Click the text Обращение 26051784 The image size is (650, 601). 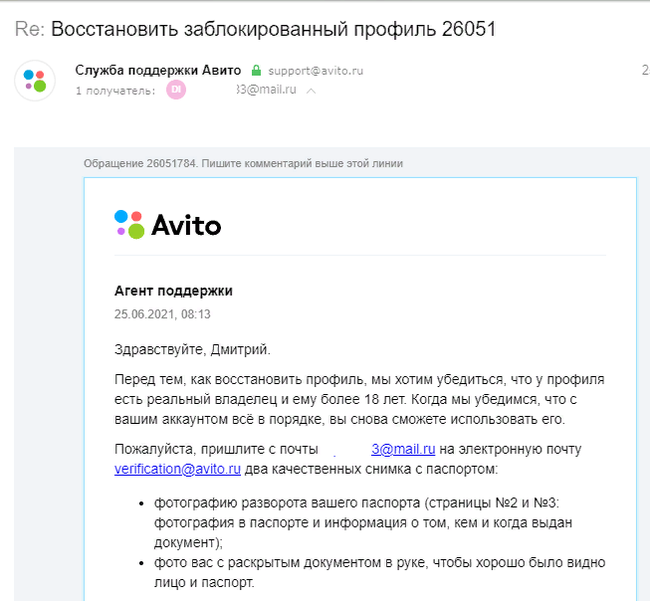pyautogui.click(x=140, y=163)
